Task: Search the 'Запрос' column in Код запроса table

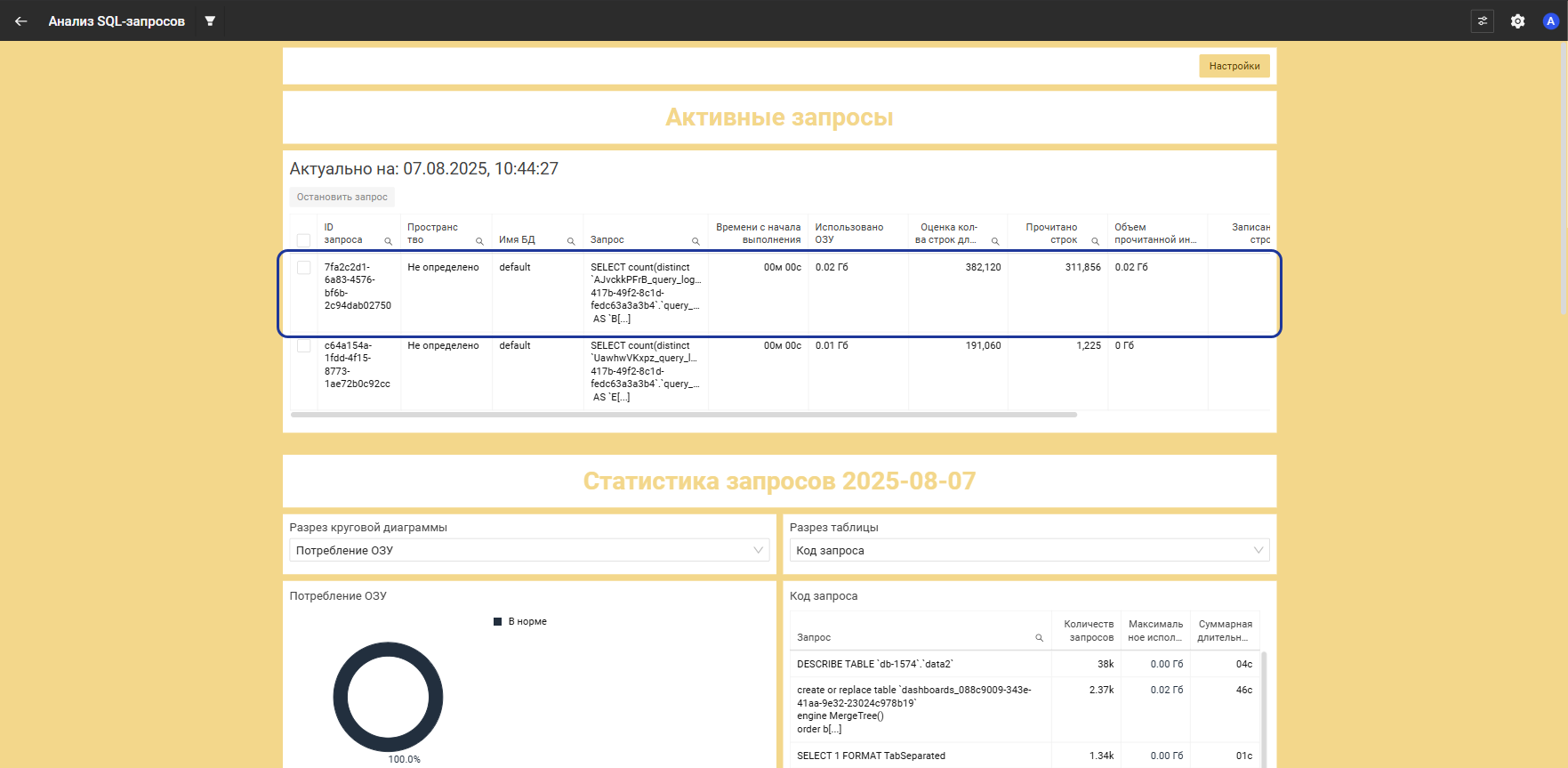Action: [x=1039, y=638]
